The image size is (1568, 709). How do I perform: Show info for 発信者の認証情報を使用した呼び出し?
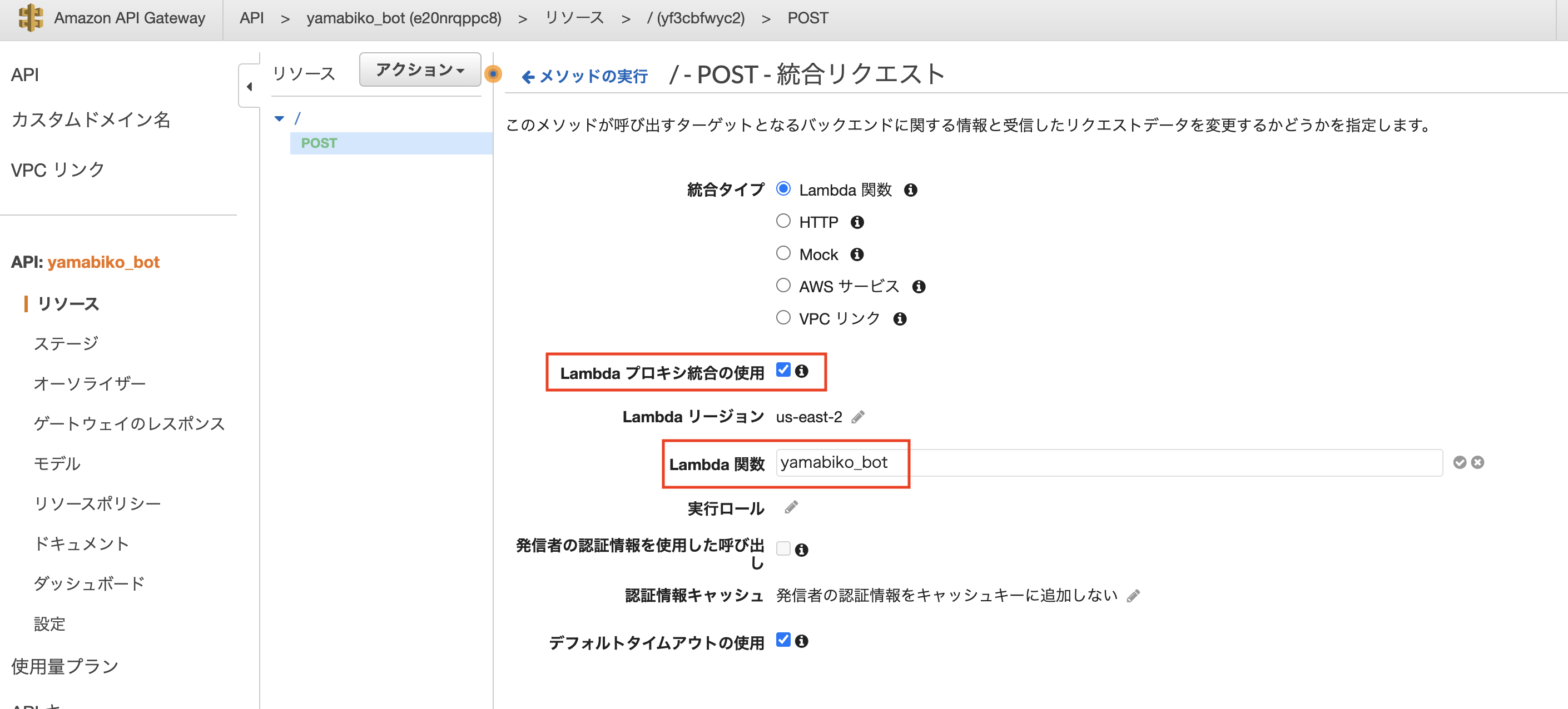[802, 550]
